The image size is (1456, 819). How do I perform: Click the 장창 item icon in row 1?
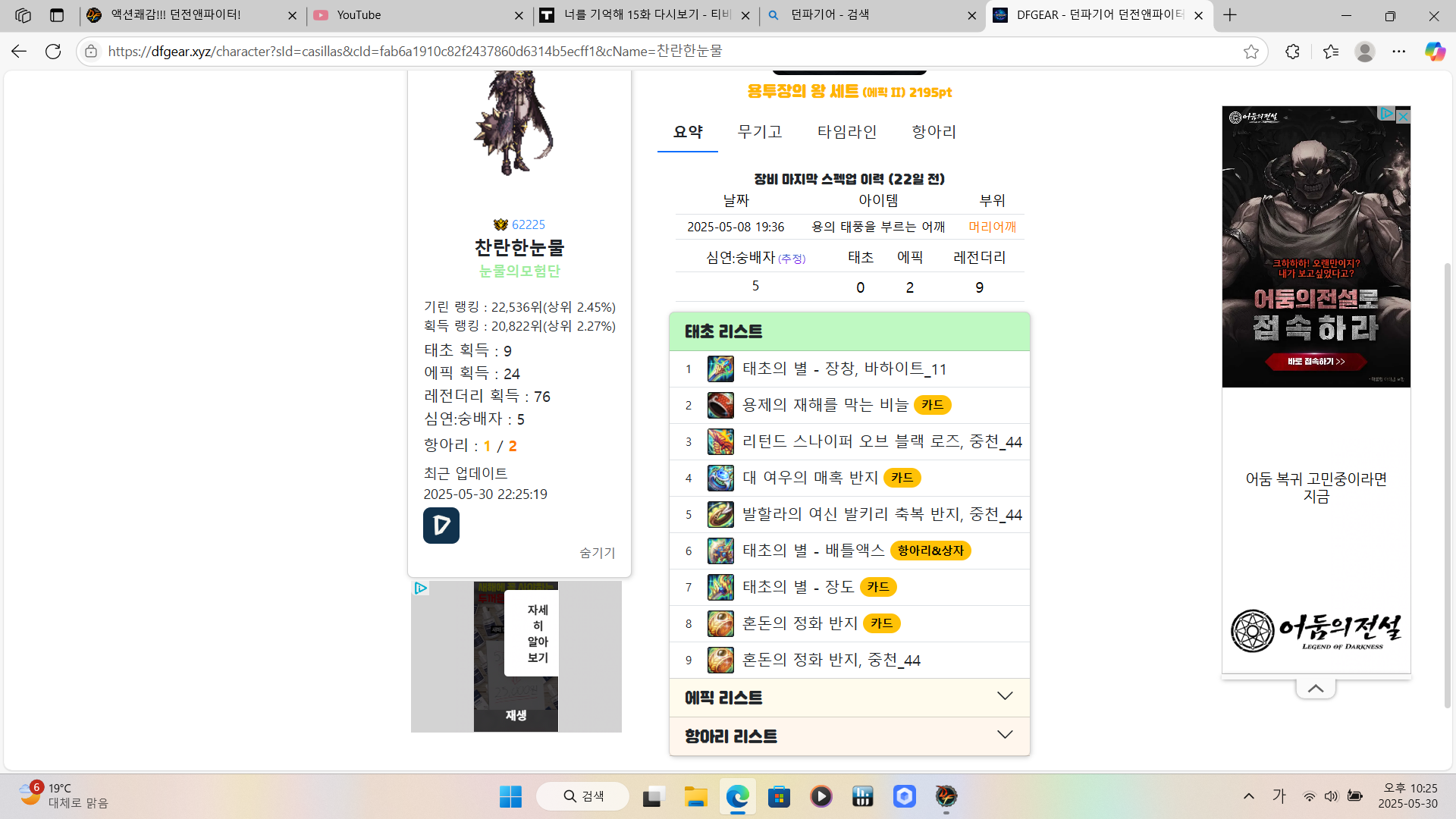point(720,369)
